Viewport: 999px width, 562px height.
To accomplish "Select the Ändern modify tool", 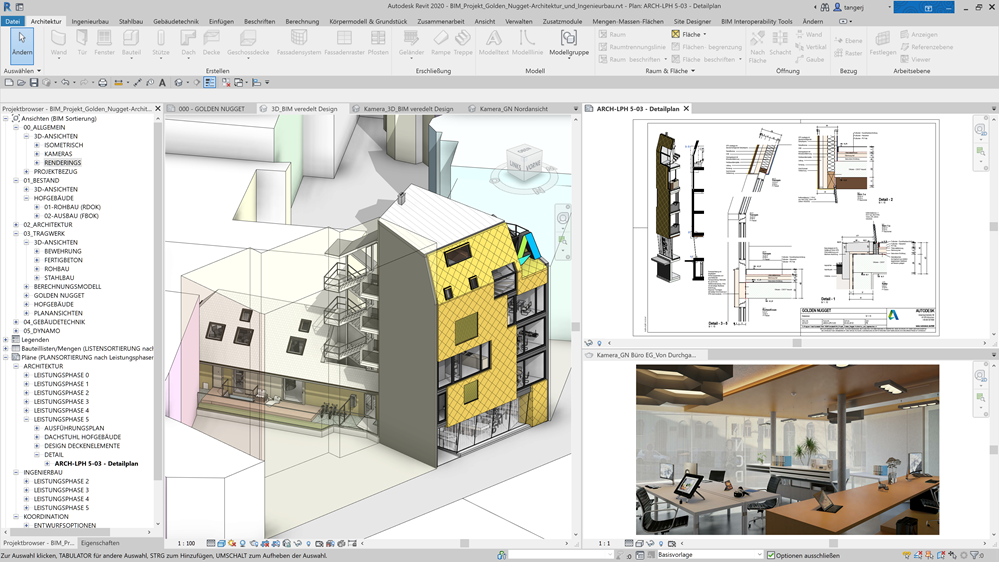I will point(22,44).
